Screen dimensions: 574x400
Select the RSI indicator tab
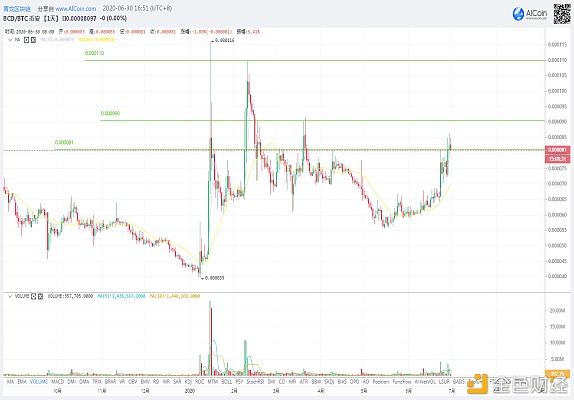(156, 382)
